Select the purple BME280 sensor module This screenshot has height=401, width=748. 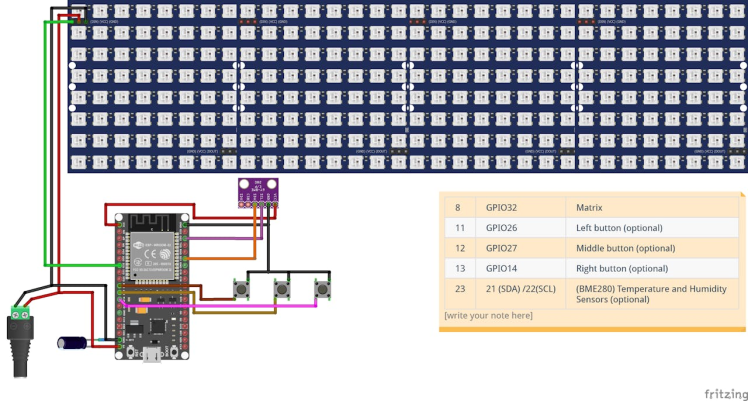click(x=258, y=193)
